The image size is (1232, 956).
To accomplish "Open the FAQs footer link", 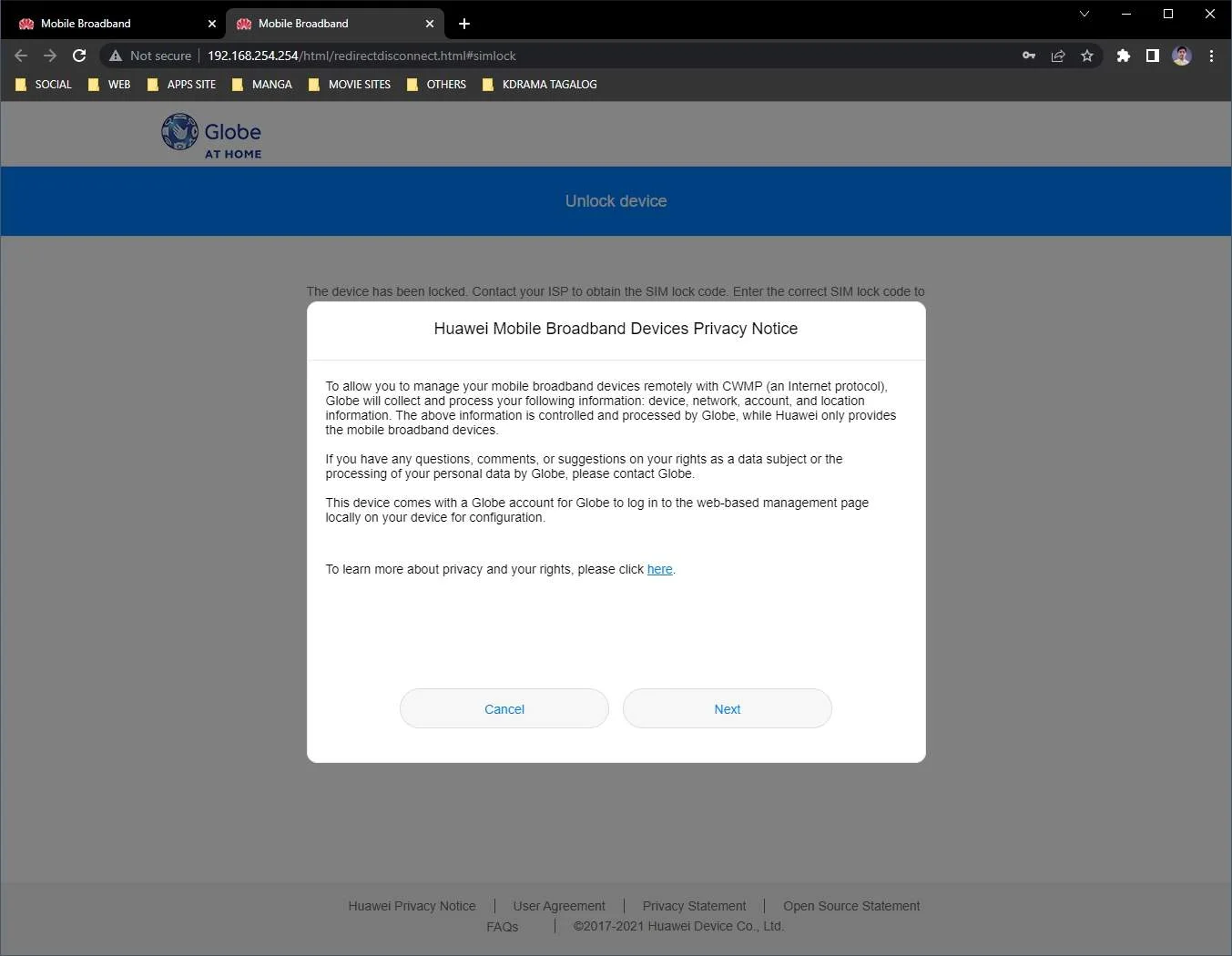I will [x=502, y=927].
